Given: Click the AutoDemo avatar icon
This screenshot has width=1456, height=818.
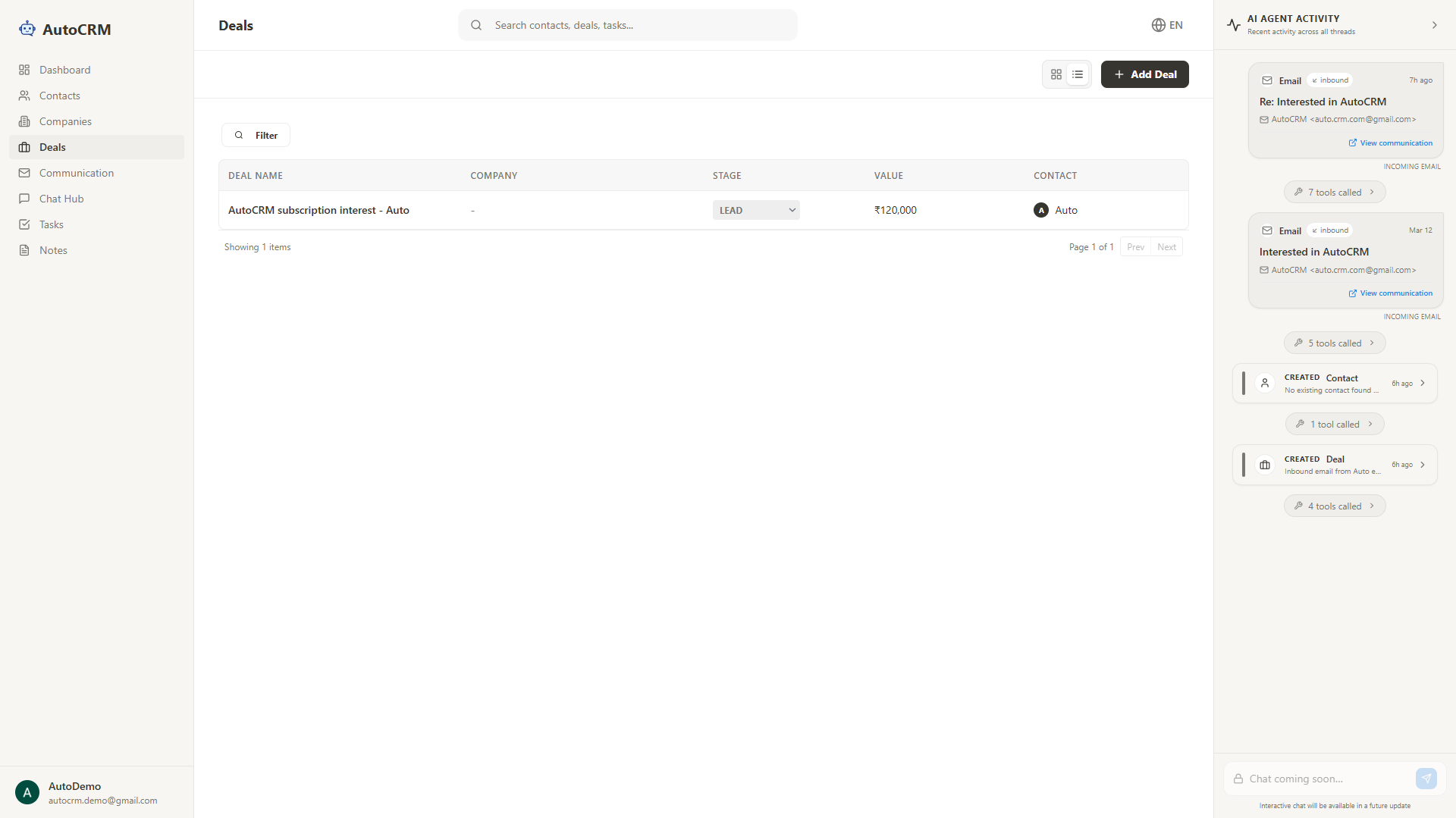Looking at the screenshot, I should pos(27,793).
